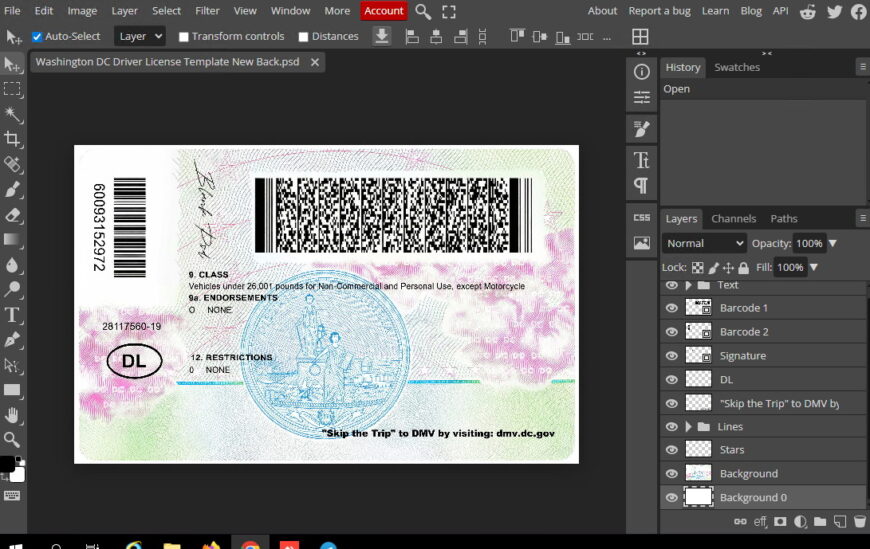This screenshot has width=870, height=549.
Task: Switch to the Paths tab
Action: point(783,219)
